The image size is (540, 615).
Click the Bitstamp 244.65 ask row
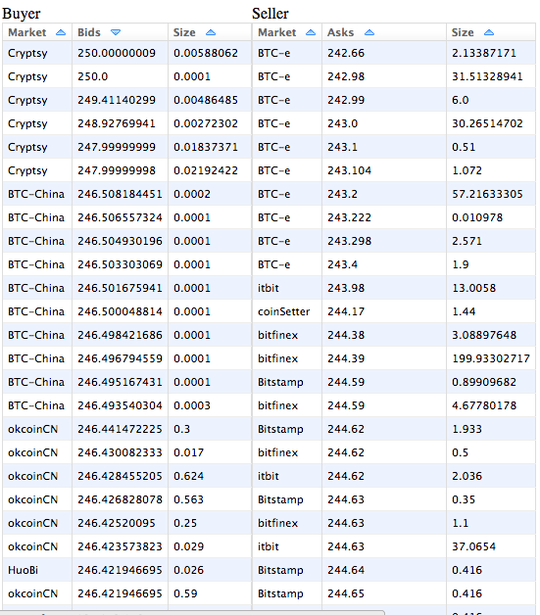[x=394, y=593]
